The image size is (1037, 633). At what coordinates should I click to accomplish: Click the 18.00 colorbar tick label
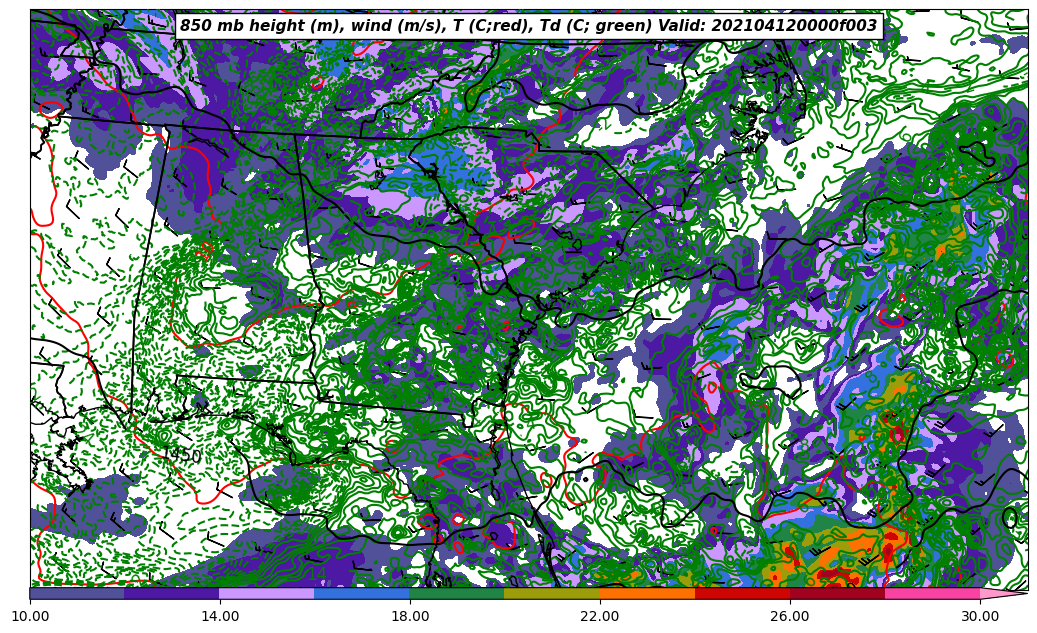pos(410,616)
